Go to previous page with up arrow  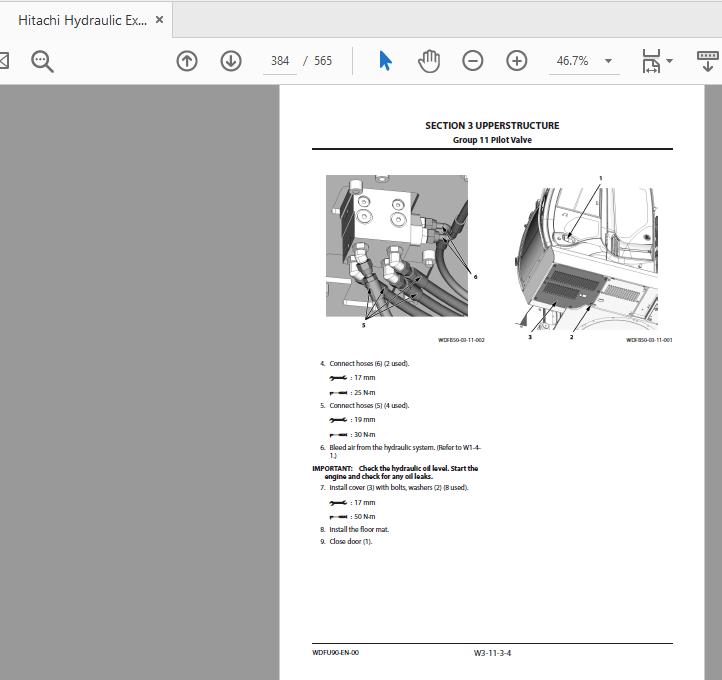pyautogui.click(x=186, y=61)
